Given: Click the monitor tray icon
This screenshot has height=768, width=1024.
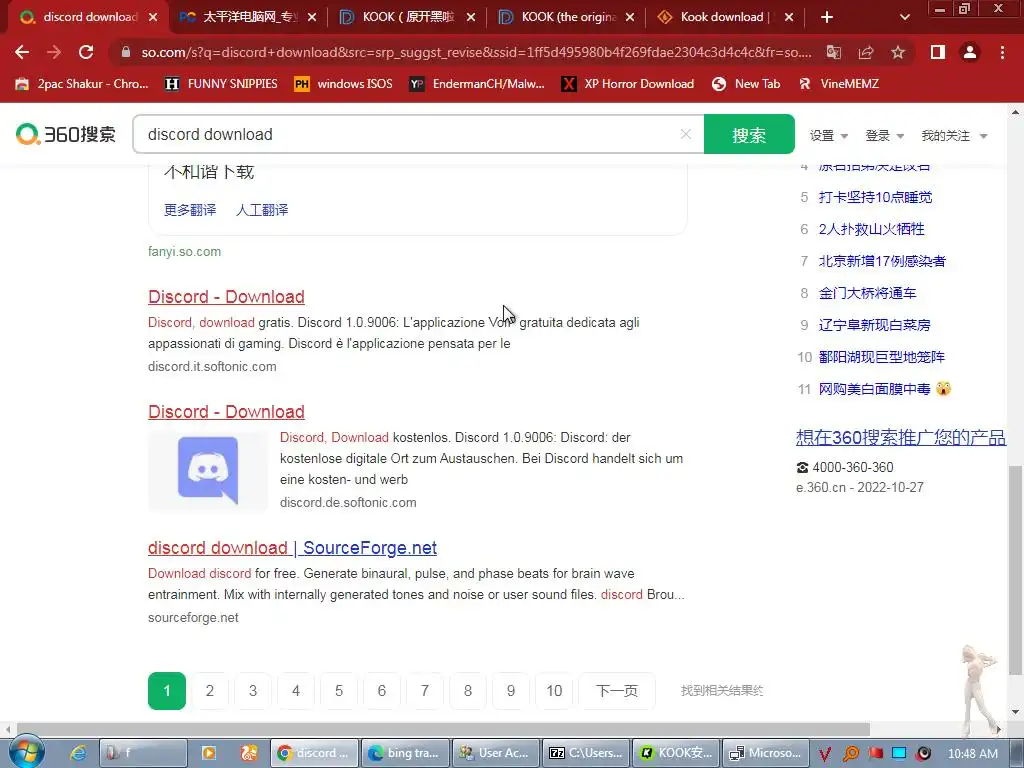Looking at the screenshot, I should pos(899,754).
